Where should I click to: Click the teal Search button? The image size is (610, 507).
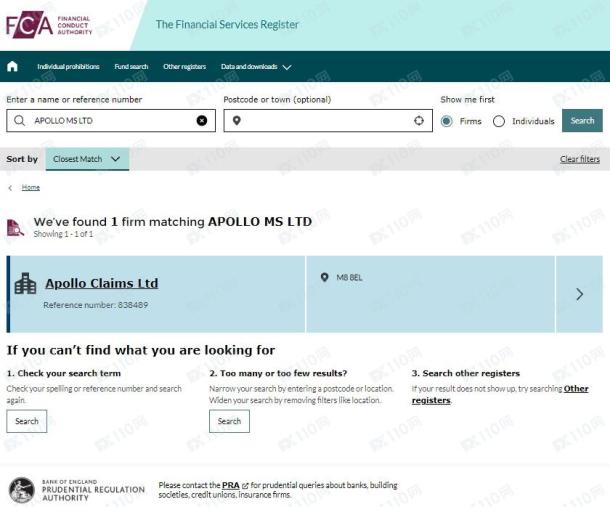[582, 121]
